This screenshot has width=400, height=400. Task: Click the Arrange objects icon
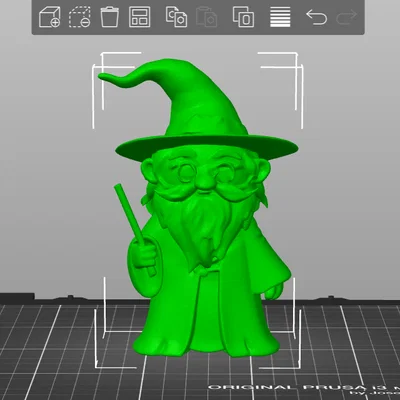pyautogui.click(x=140, y=17)
